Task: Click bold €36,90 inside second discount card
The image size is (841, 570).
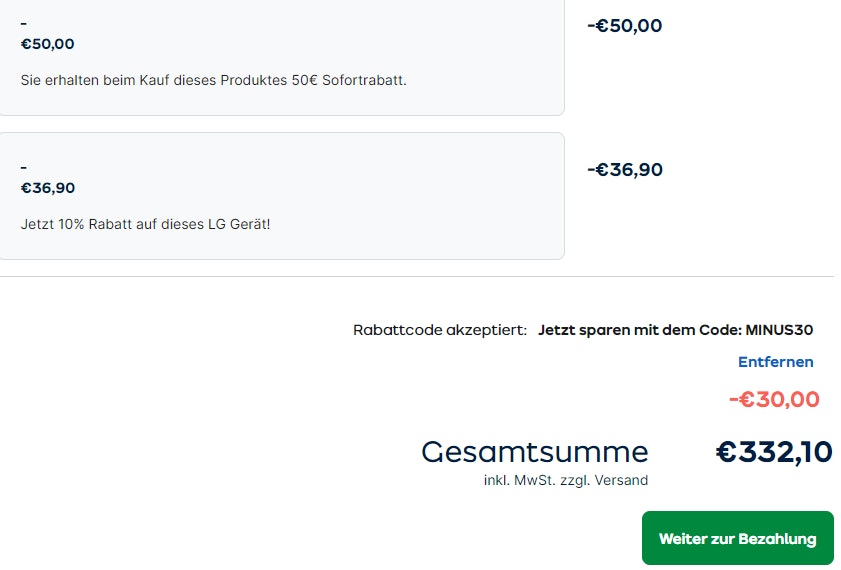Action: pos(47,188)
